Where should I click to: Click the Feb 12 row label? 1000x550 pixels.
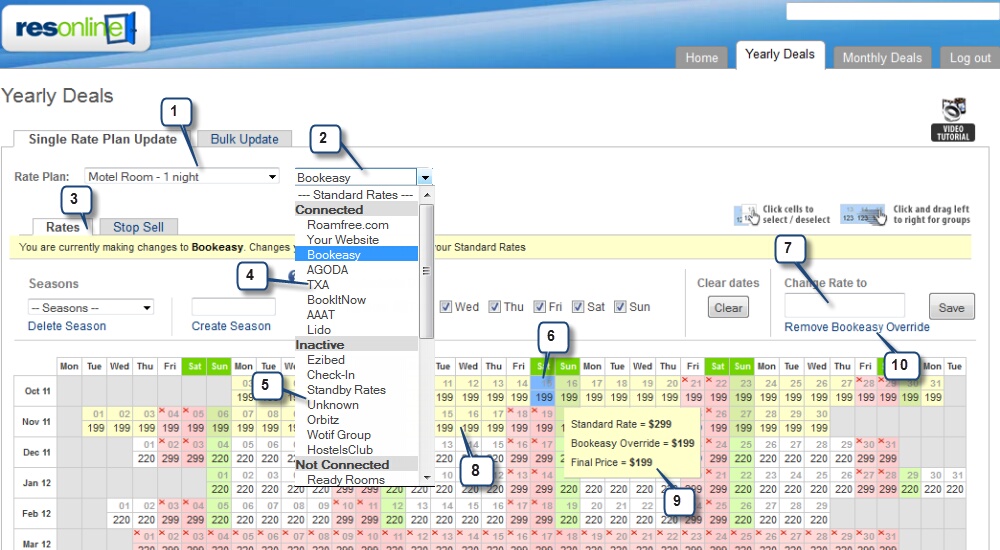(x=37, y=514)
